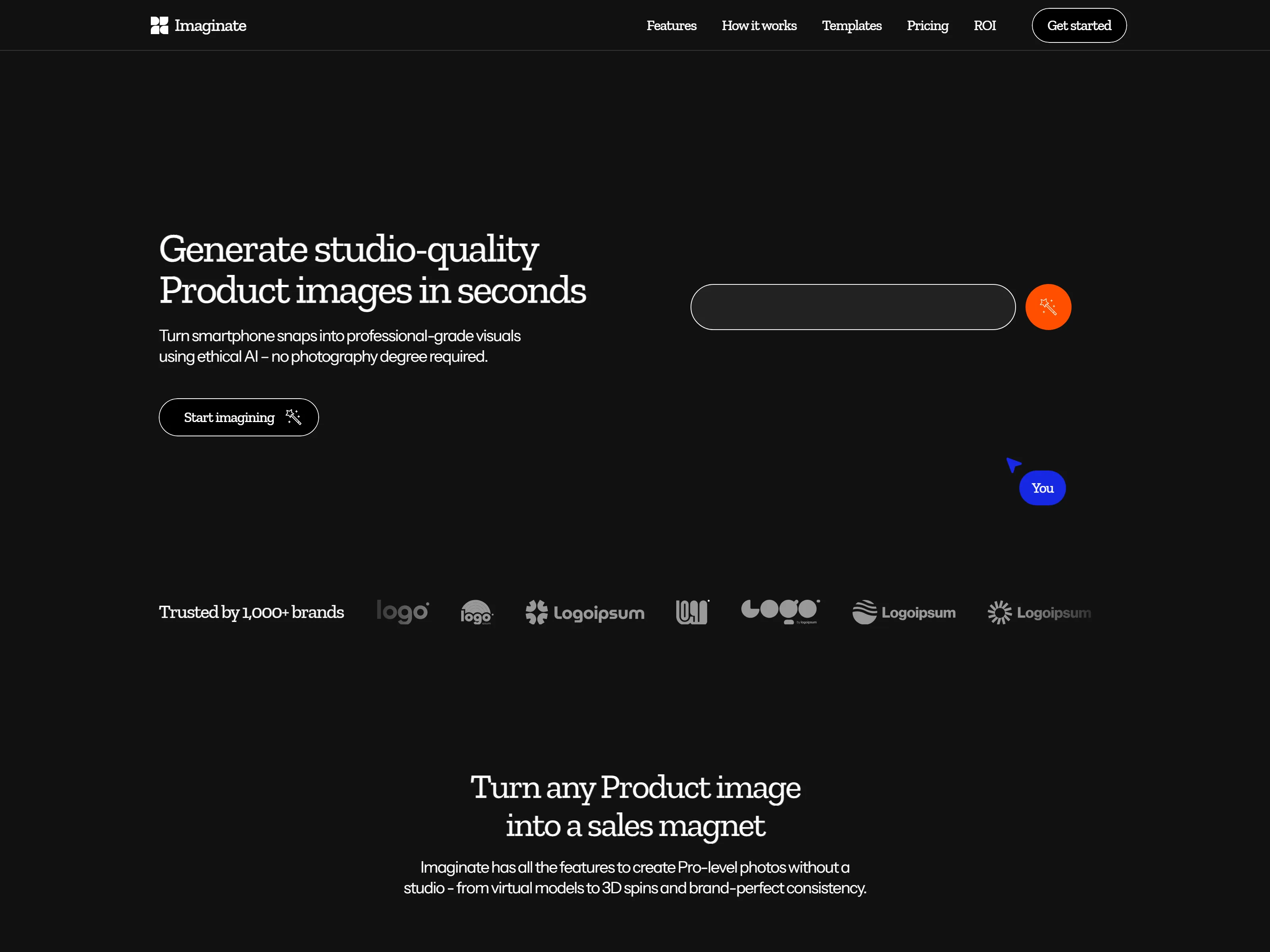This screenshot has width=1270, height=952.
Task: Click the magic wand icon in Start imagining
Action: (293, 416)
